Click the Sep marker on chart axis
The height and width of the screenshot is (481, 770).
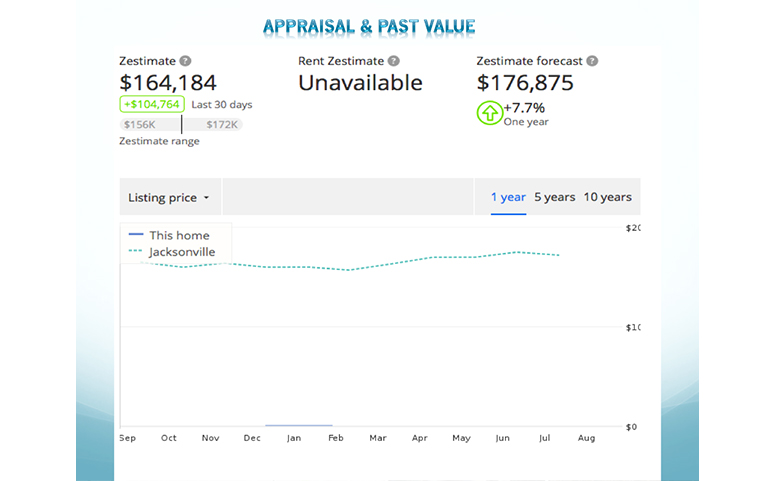tap(127, 438)
